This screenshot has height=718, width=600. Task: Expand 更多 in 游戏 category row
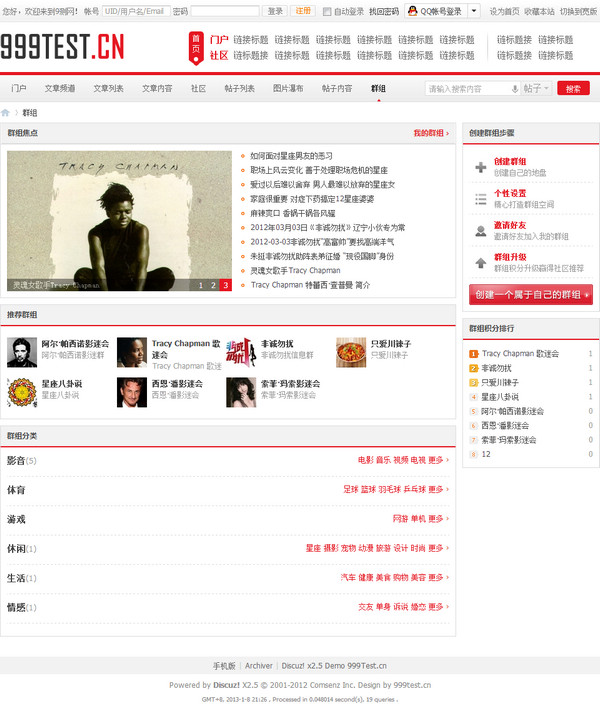[x=438, y=518]
